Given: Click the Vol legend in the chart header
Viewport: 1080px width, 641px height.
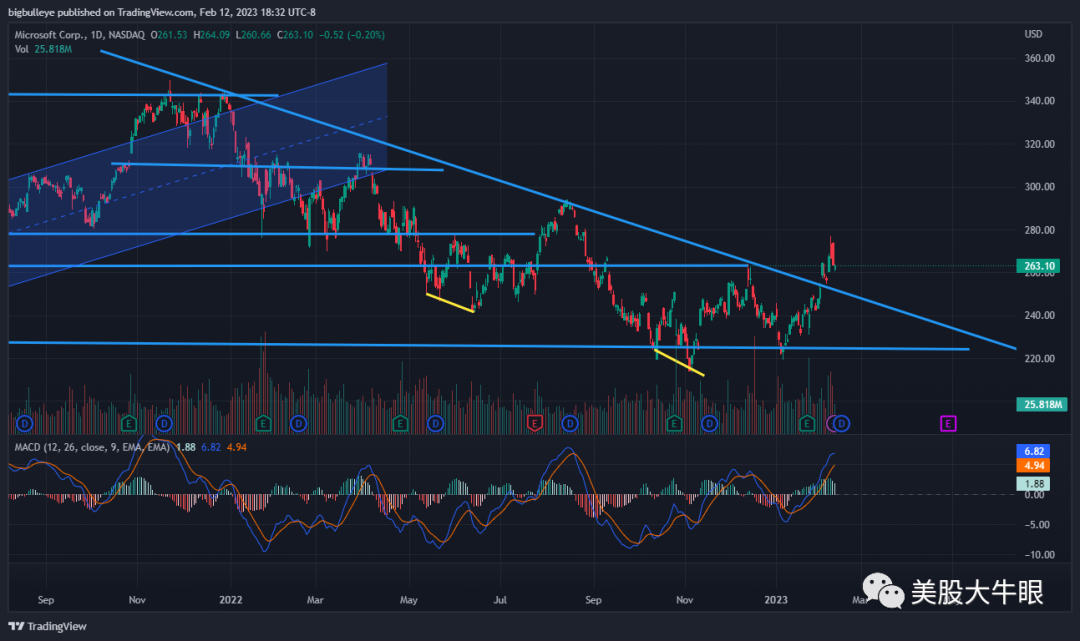Looking at the screenshot, I should (x=43, y=49).
